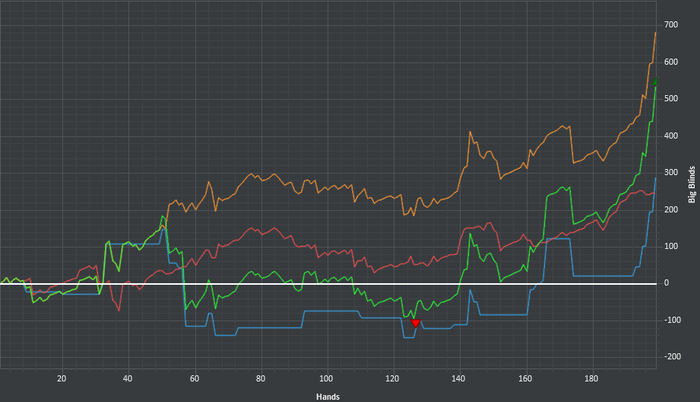Click the 160 hands x-axis tick label
The width and height of the screenshot is (700, 402).
(525, 378)
